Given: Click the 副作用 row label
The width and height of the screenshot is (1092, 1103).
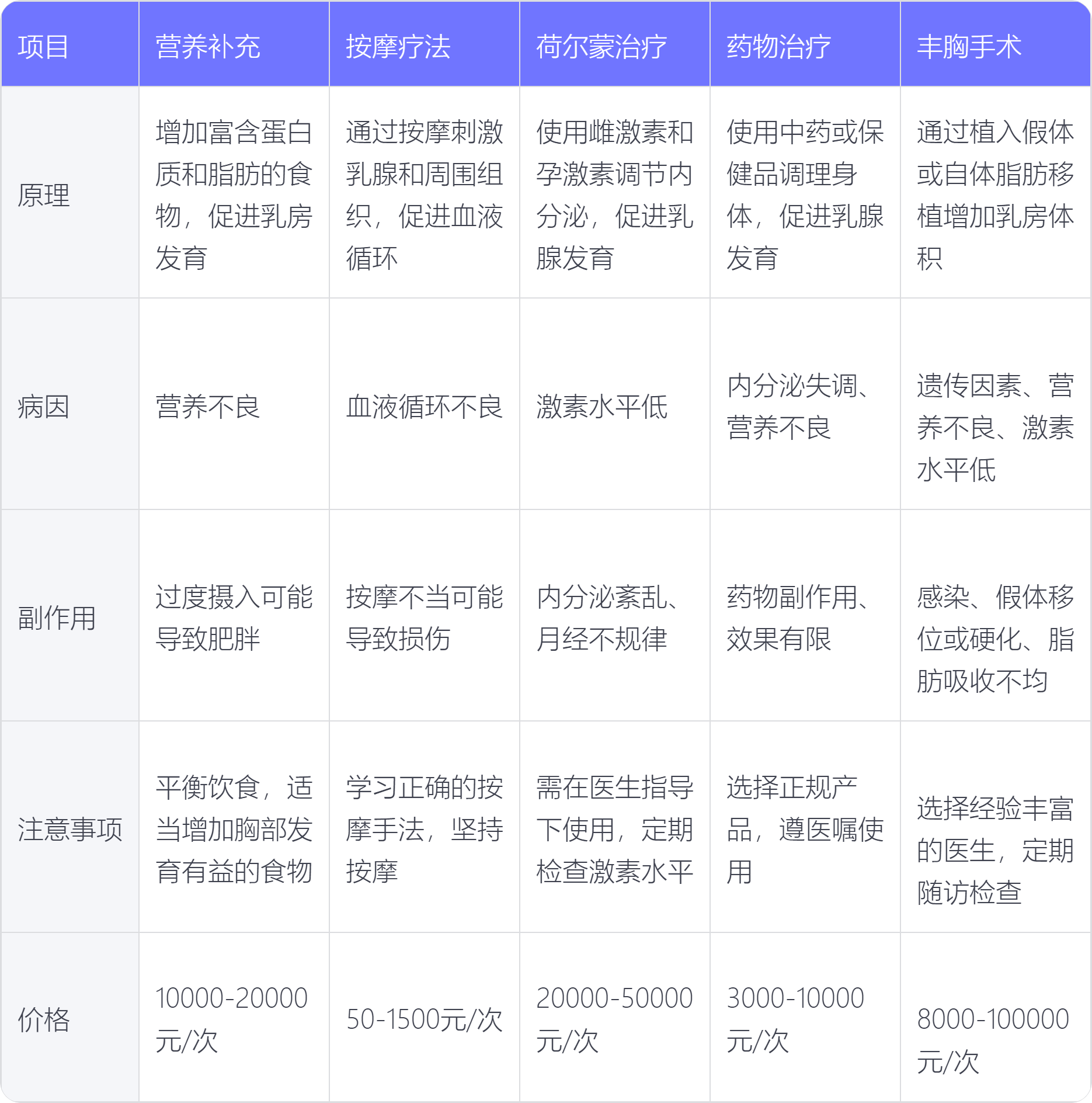Looking at the screenshot, I should coord(57,618).
